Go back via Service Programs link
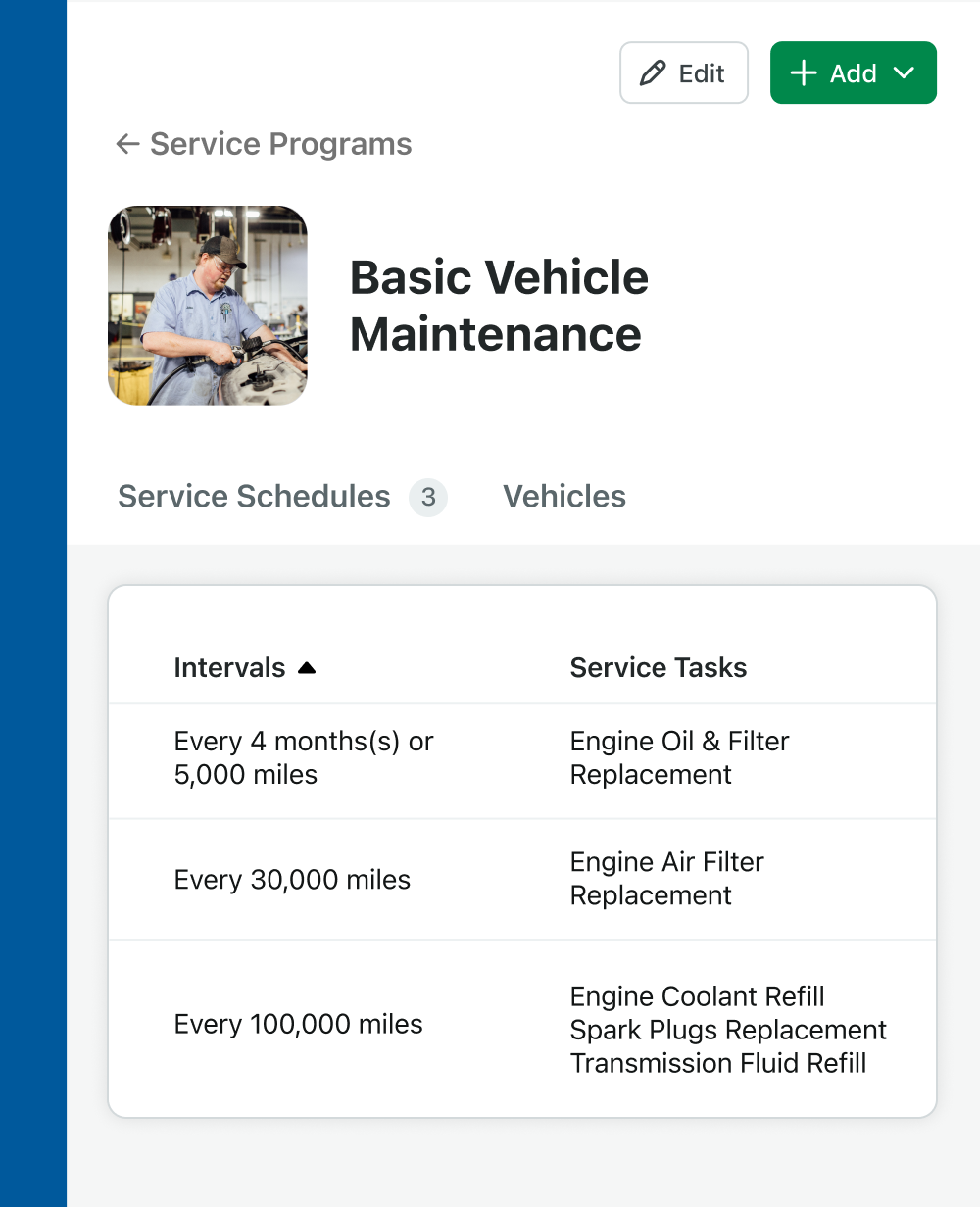 pyautogui.click(x=264, y=144)
